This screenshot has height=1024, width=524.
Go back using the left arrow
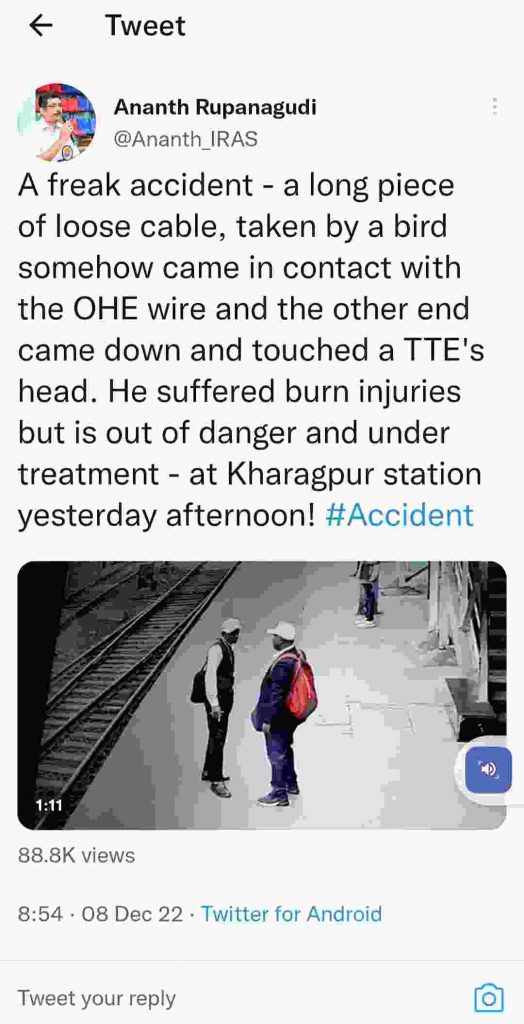point(41,25)
